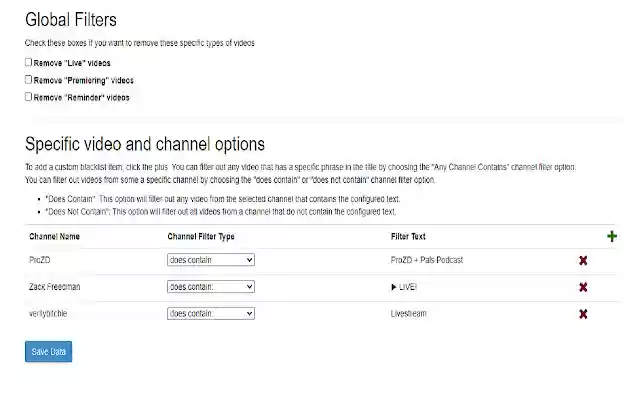This screenshot has width=640, height=400.
Task: Select the ProZD channel name cell
Action: (x=40, y=260)
